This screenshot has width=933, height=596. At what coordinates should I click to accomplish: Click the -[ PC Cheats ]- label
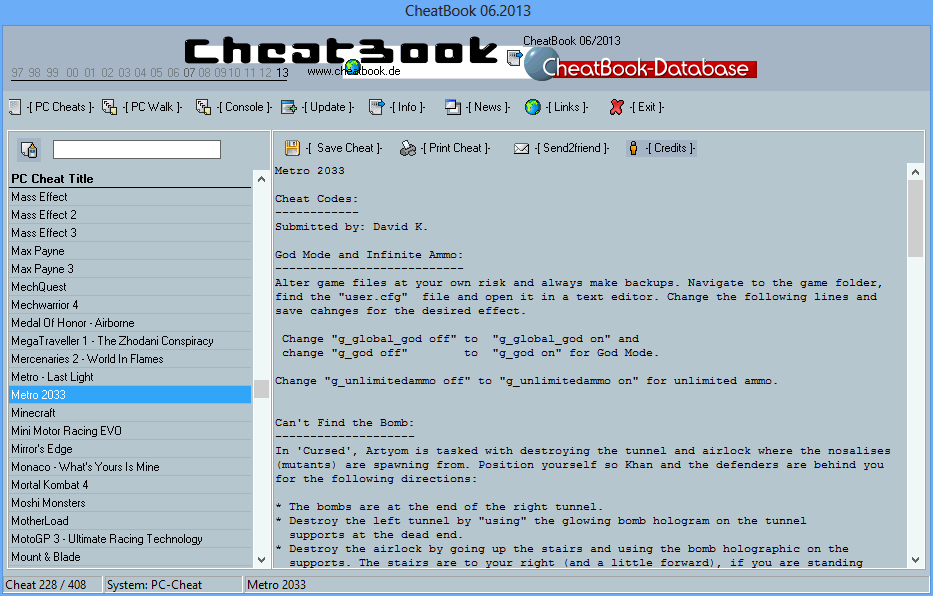pyautogui.click(x=61, y=107)
